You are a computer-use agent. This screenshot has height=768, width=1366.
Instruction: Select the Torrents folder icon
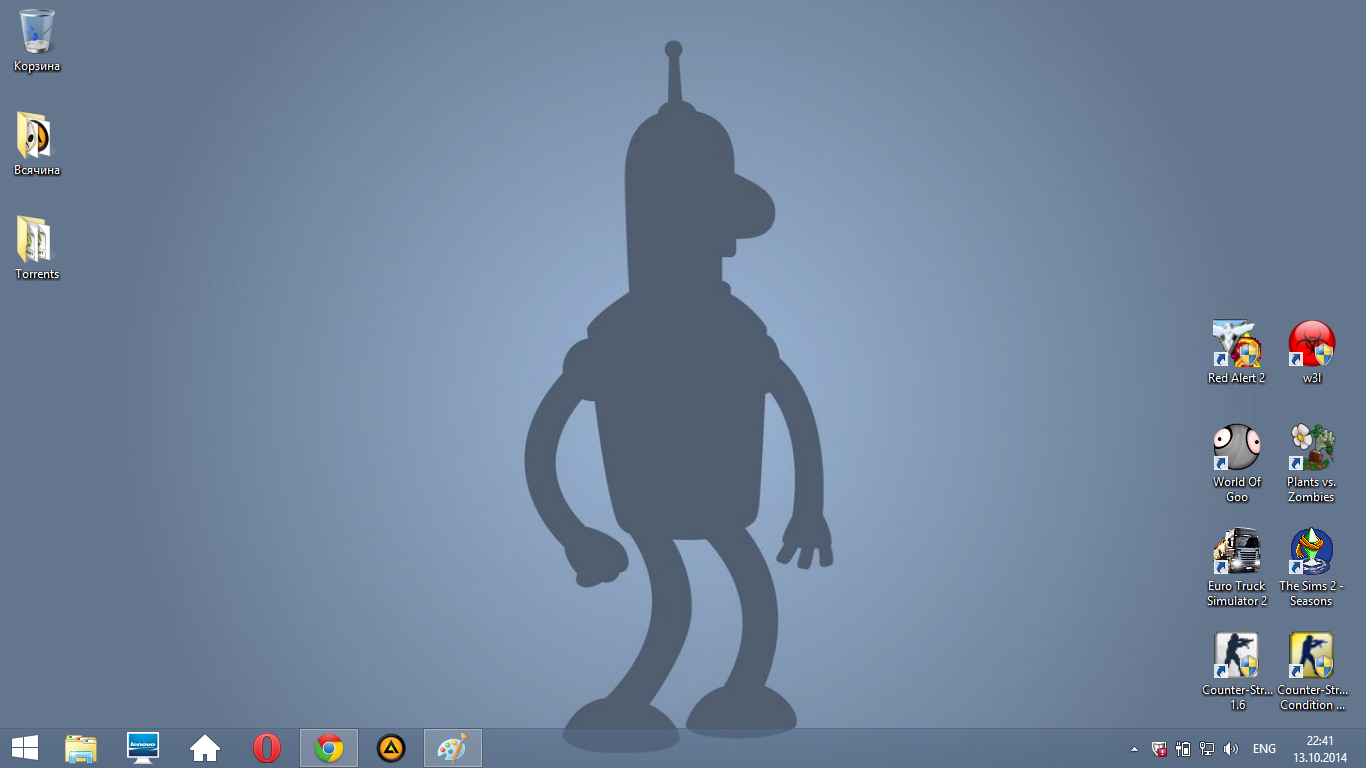[x=37, y=248]
